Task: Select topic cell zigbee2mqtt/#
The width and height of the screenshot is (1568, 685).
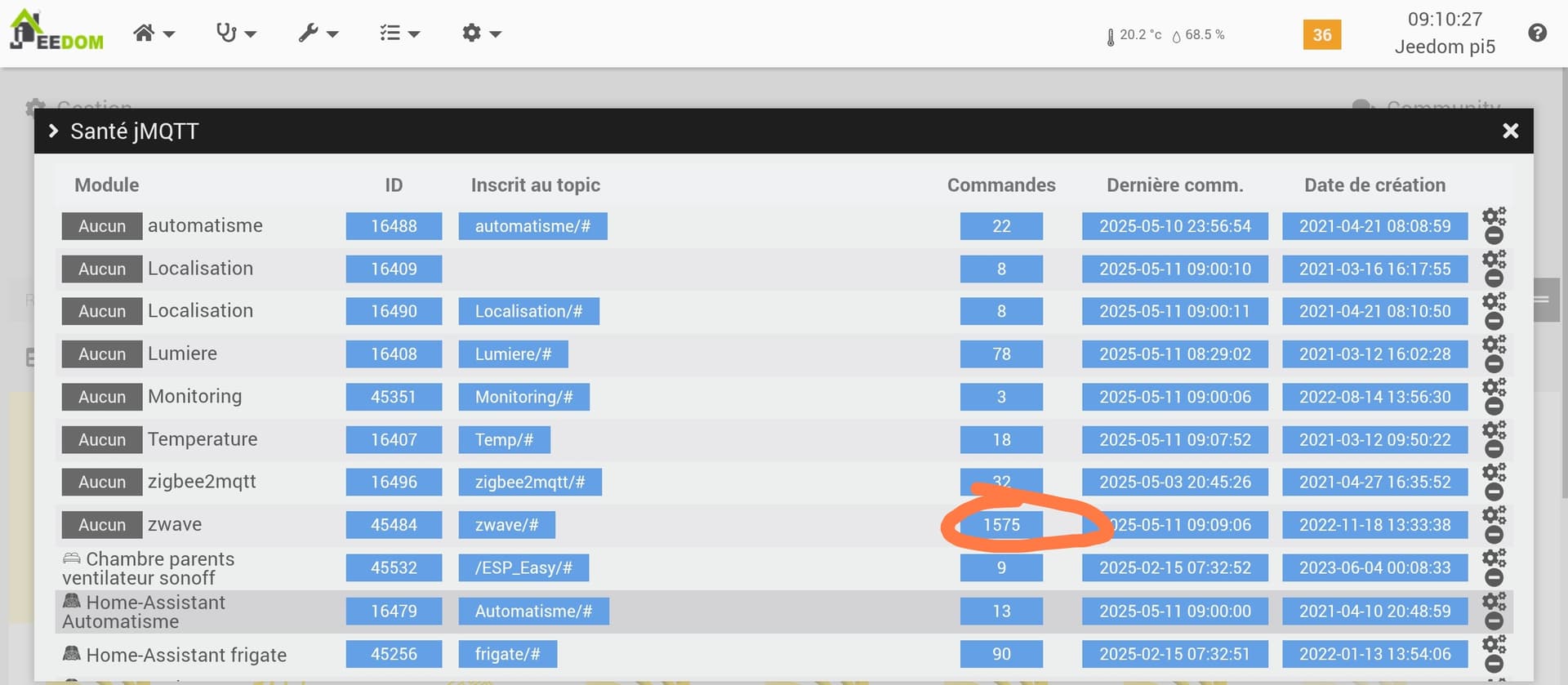Action: (x=530, y=482)
